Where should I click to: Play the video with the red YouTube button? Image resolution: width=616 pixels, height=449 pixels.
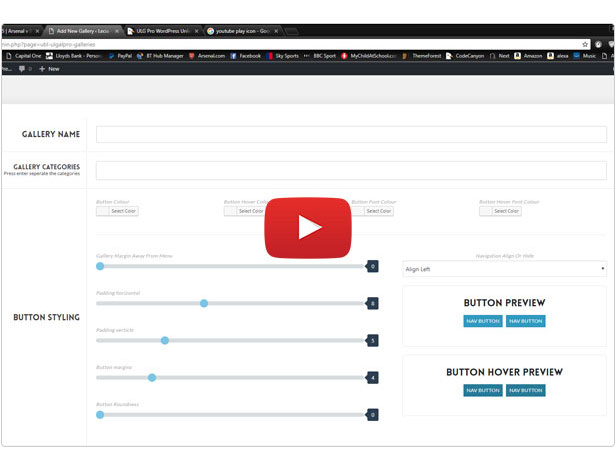(308, 228)
